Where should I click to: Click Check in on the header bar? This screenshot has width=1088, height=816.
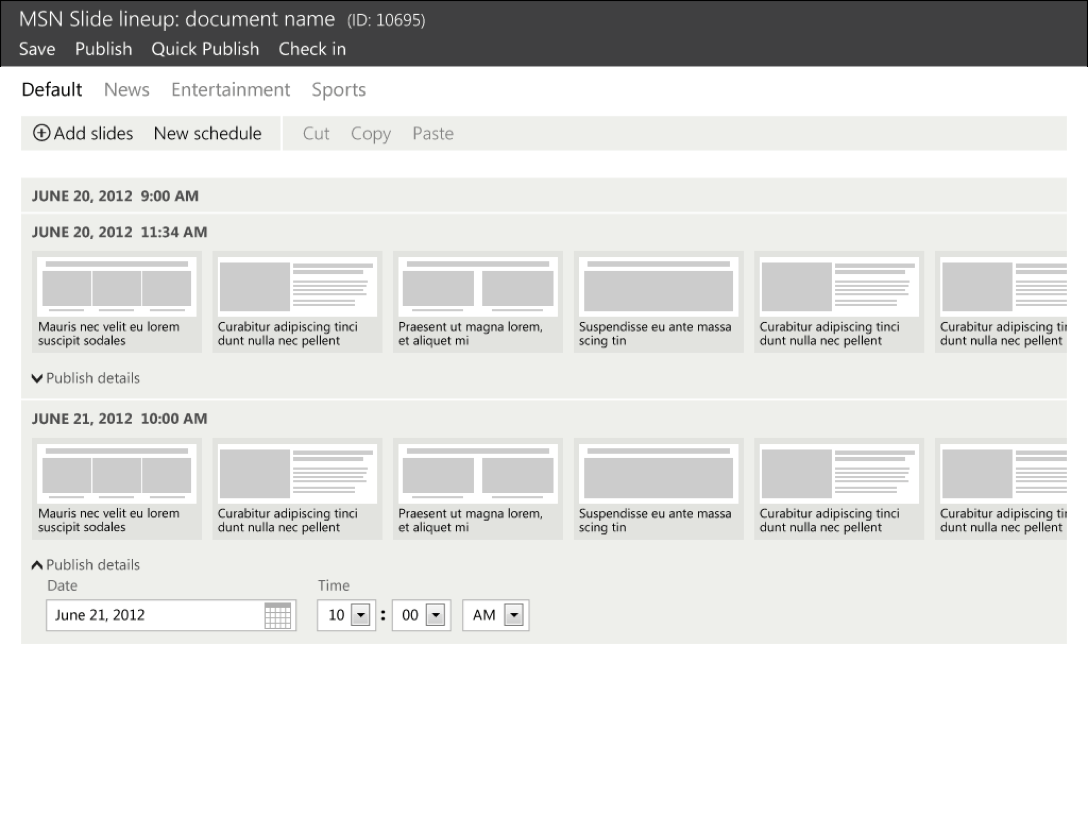pos(312,49)
